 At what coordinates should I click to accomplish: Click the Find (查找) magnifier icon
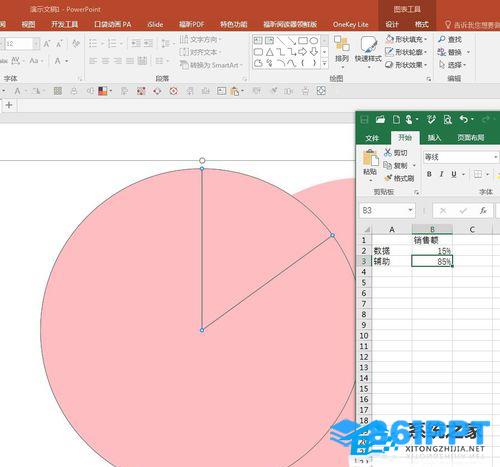(442, 39)
